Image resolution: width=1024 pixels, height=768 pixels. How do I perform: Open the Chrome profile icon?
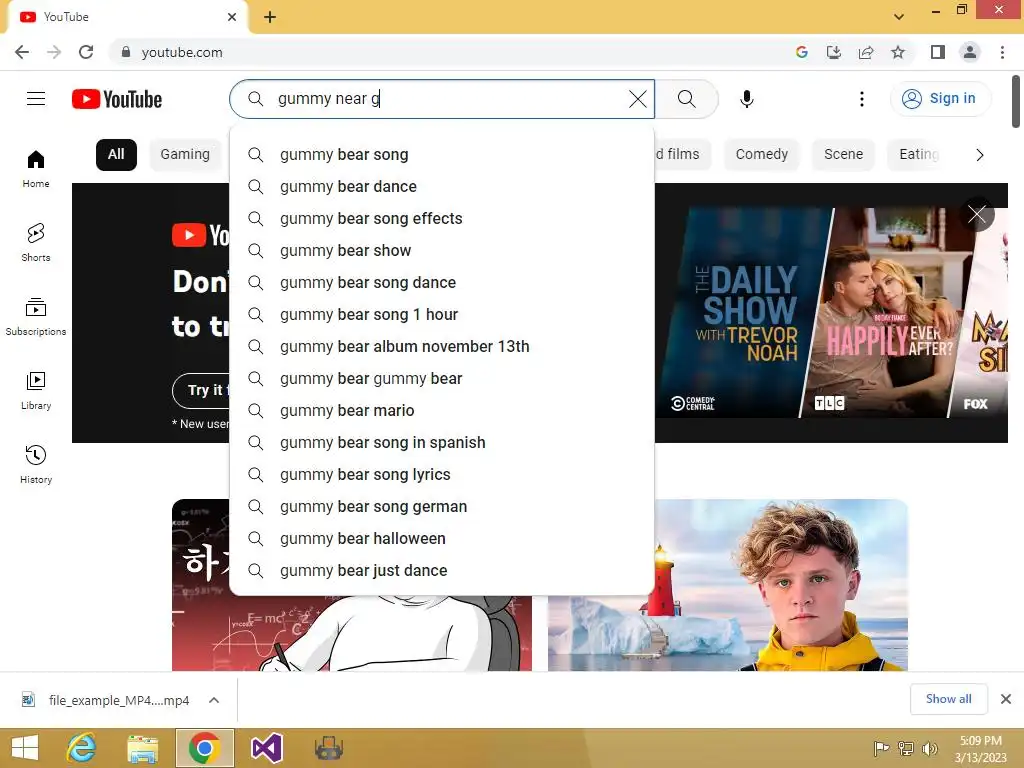(x=970, y=52)
